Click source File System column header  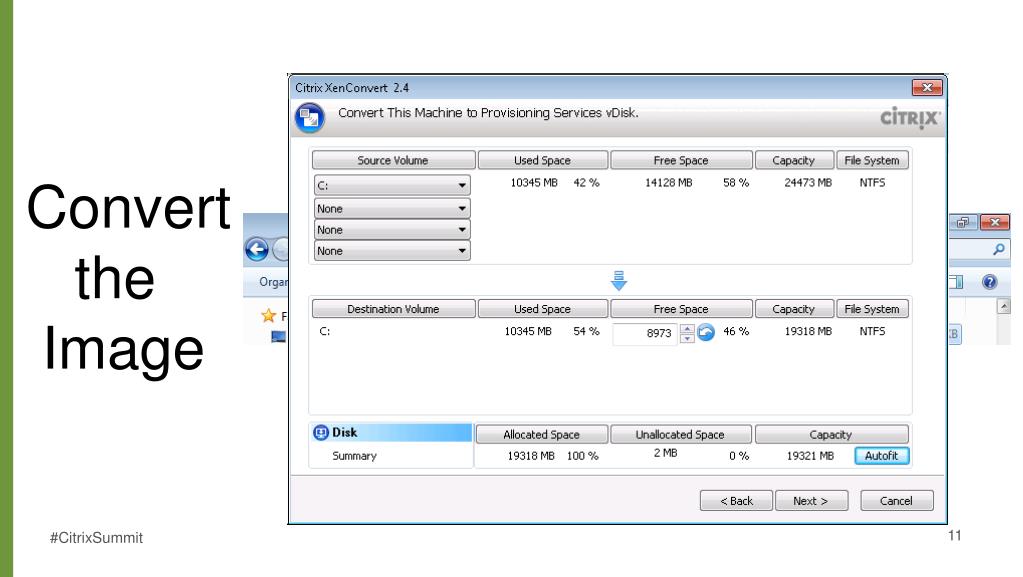click(872, 160)
